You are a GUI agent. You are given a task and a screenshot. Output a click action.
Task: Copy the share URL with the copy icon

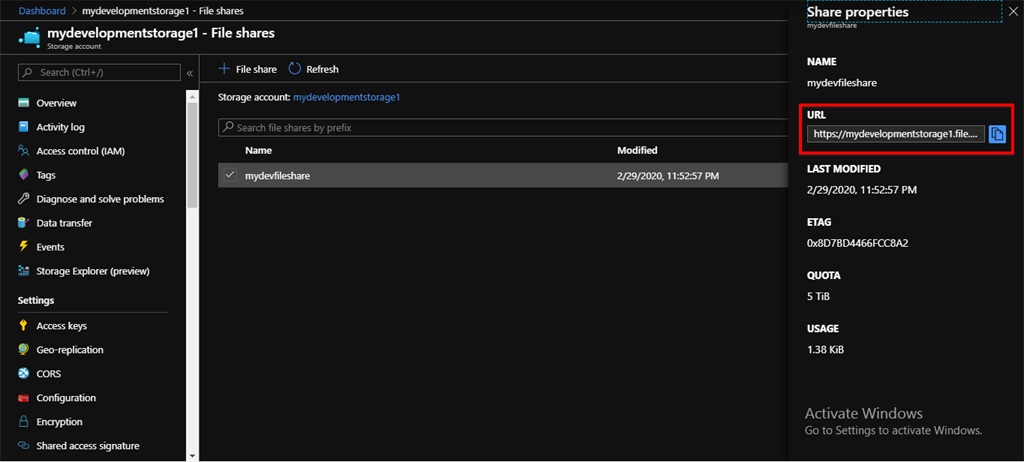[997, 134]
